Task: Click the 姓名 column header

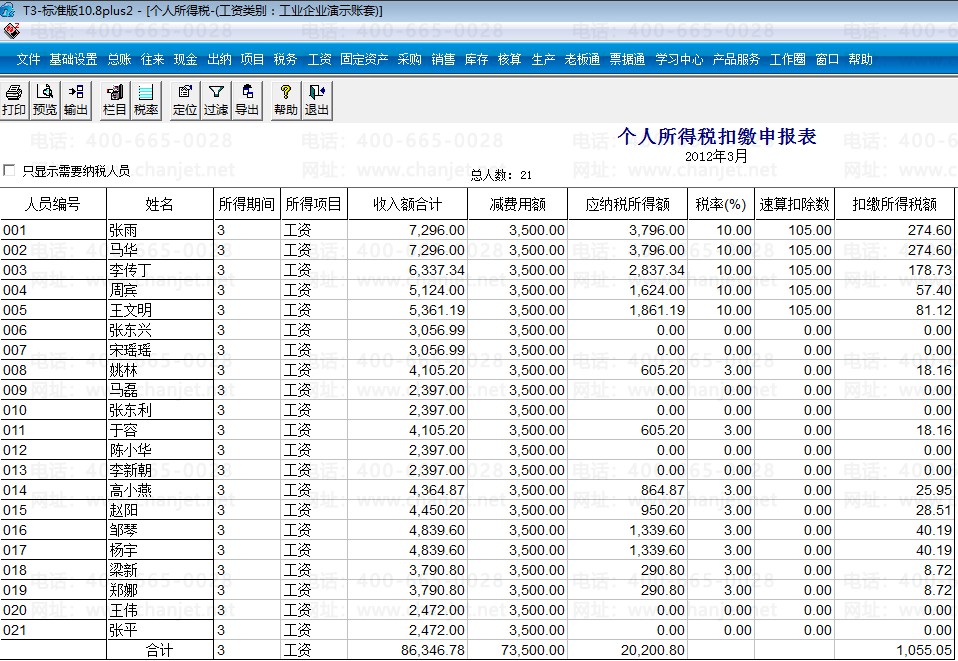Action: point(160,205)
